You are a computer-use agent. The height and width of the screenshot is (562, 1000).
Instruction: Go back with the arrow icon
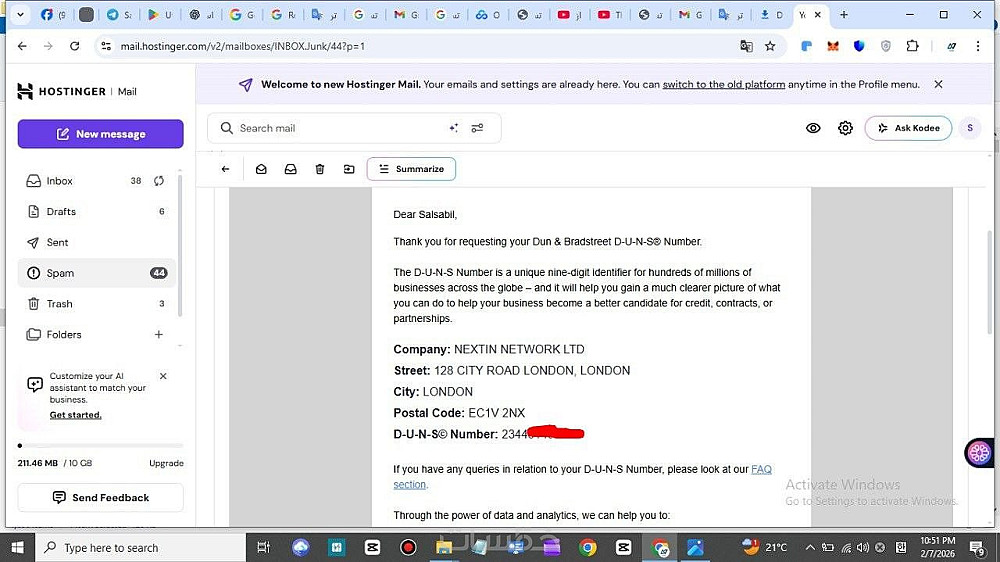[225, 169]
